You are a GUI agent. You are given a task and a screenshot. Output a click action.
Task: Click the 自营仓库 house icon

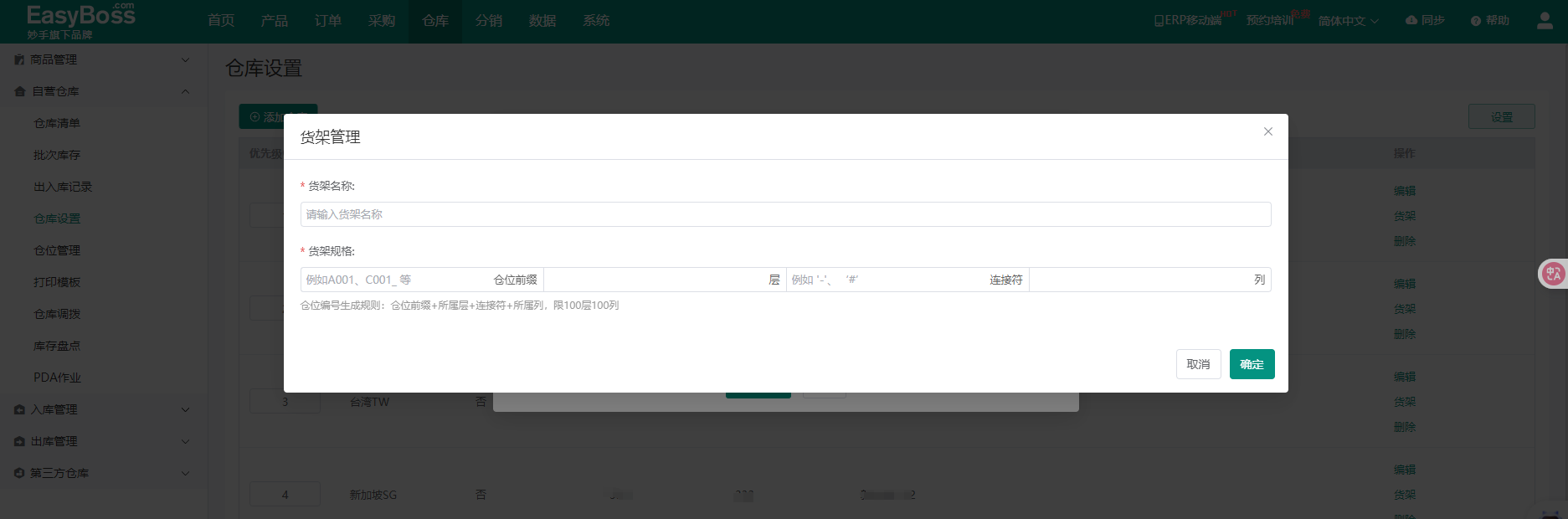(20, 91)
